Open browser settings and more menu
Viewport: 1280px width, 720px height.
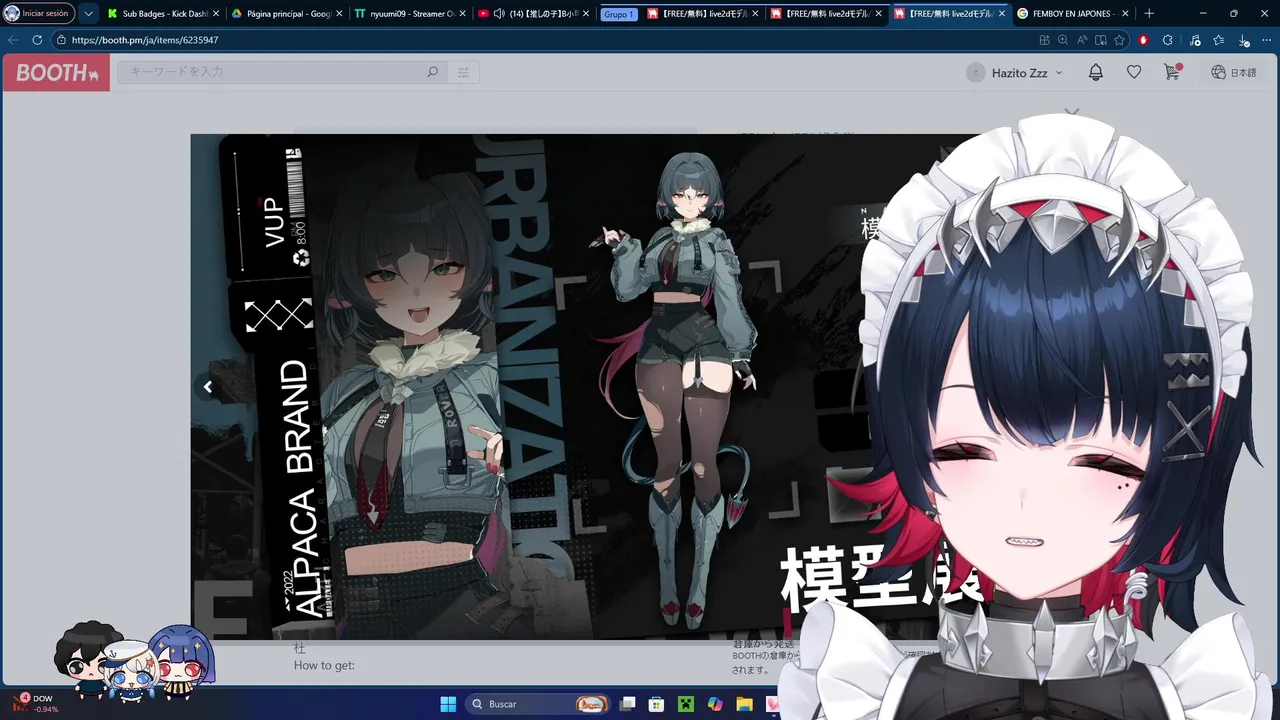tap(1266, 40)
